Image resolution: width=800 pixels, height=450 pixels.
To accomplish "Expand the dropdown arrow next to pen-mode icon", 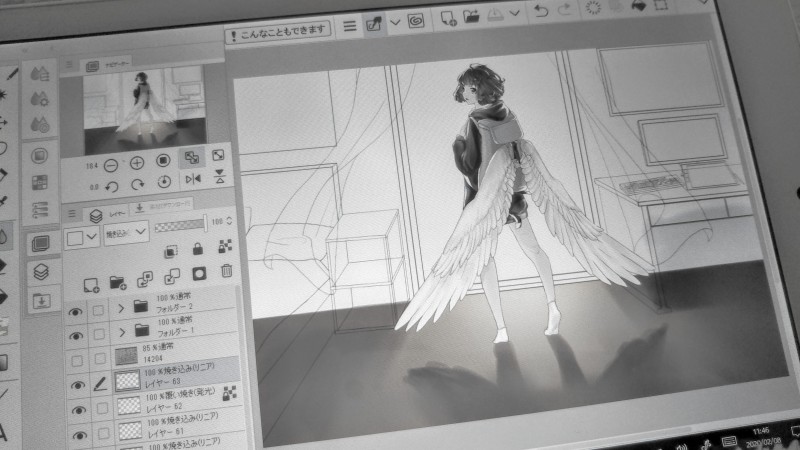I will click(395, 23).
